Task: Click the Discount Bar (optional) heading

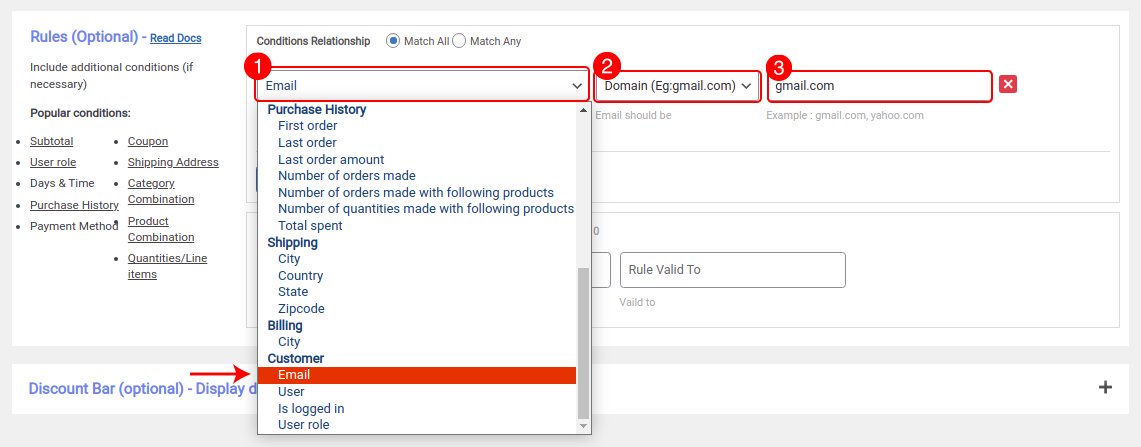Action: pos(143,388)
